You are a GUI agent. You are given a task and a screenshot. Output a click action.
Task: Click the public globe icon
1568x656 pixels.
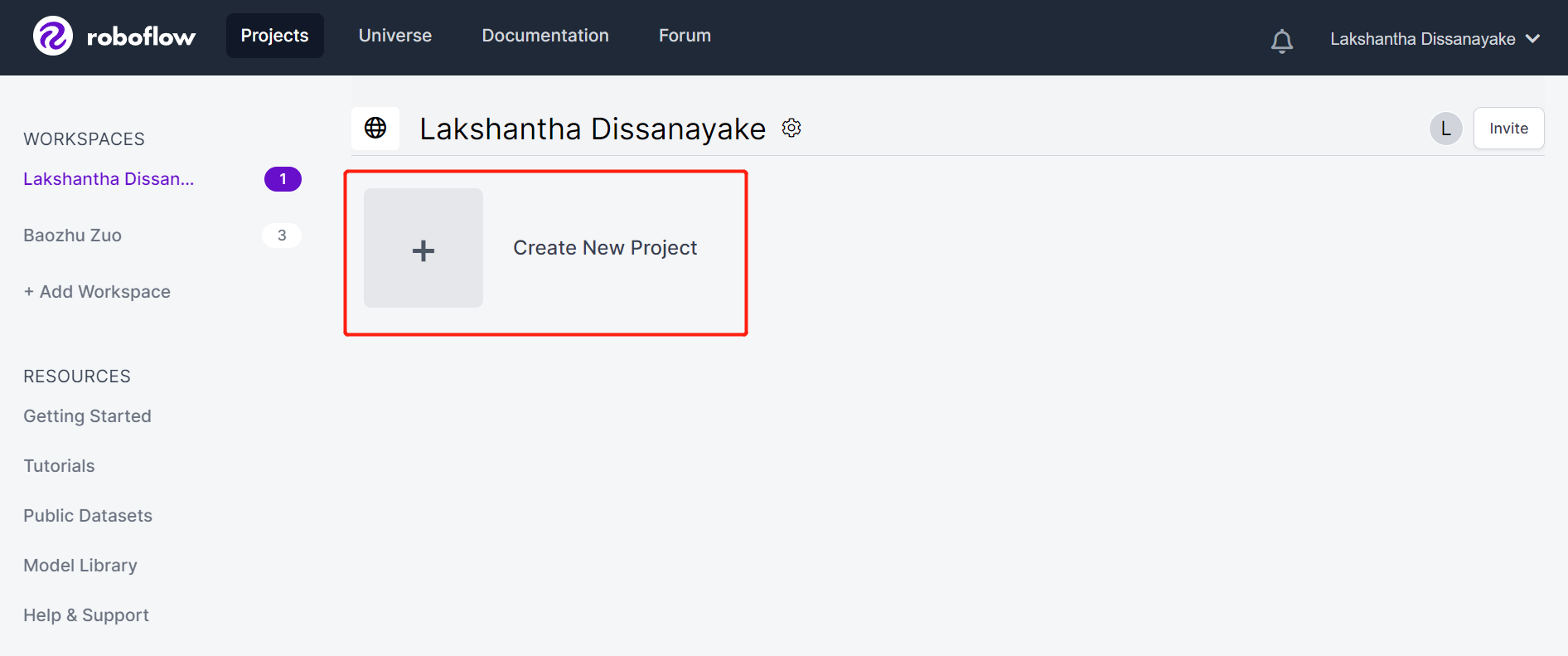point(375,128)
